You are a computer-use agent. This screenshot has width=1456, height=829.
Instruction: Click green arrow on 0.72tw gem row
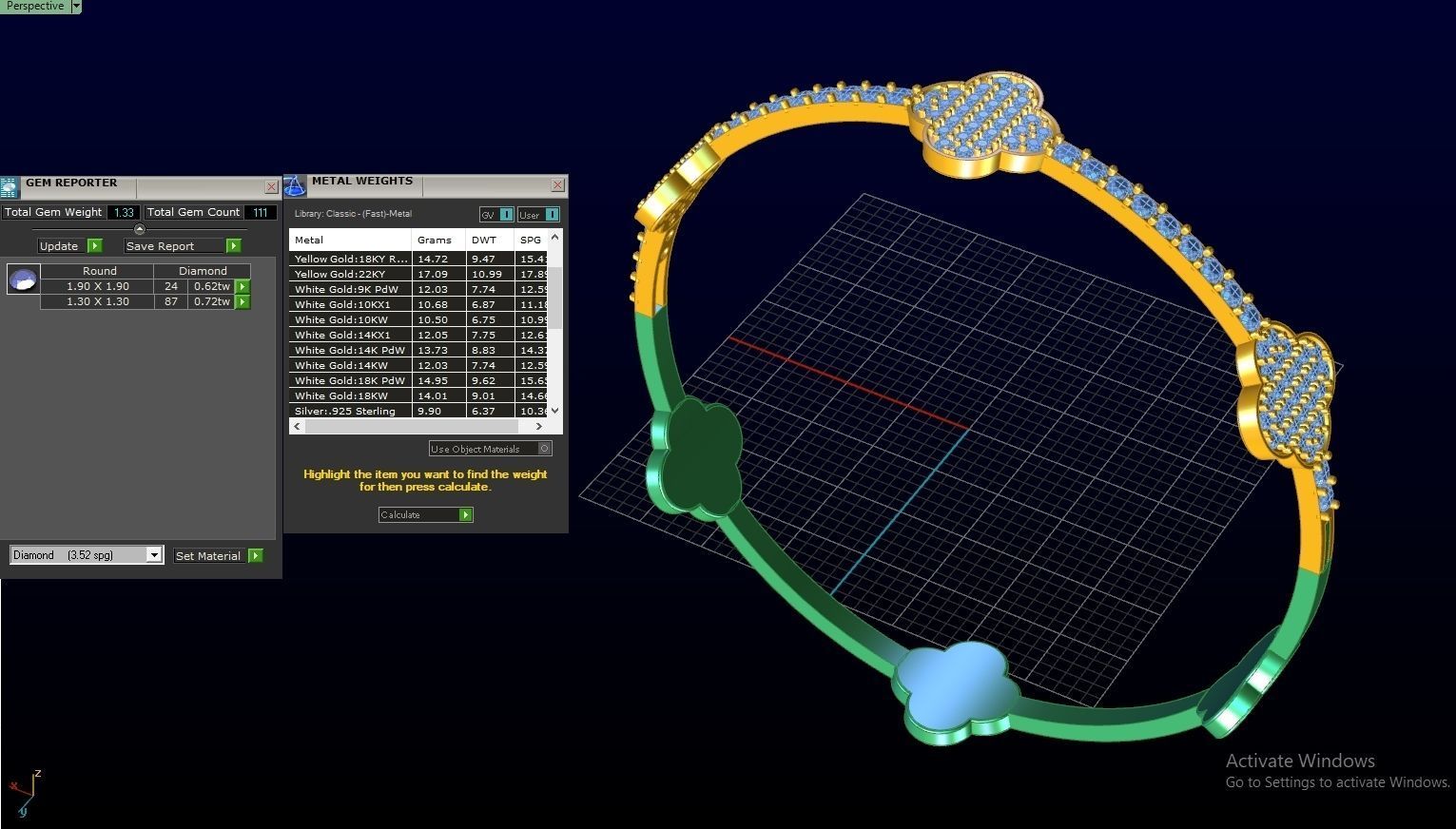[x=243, y=301]
